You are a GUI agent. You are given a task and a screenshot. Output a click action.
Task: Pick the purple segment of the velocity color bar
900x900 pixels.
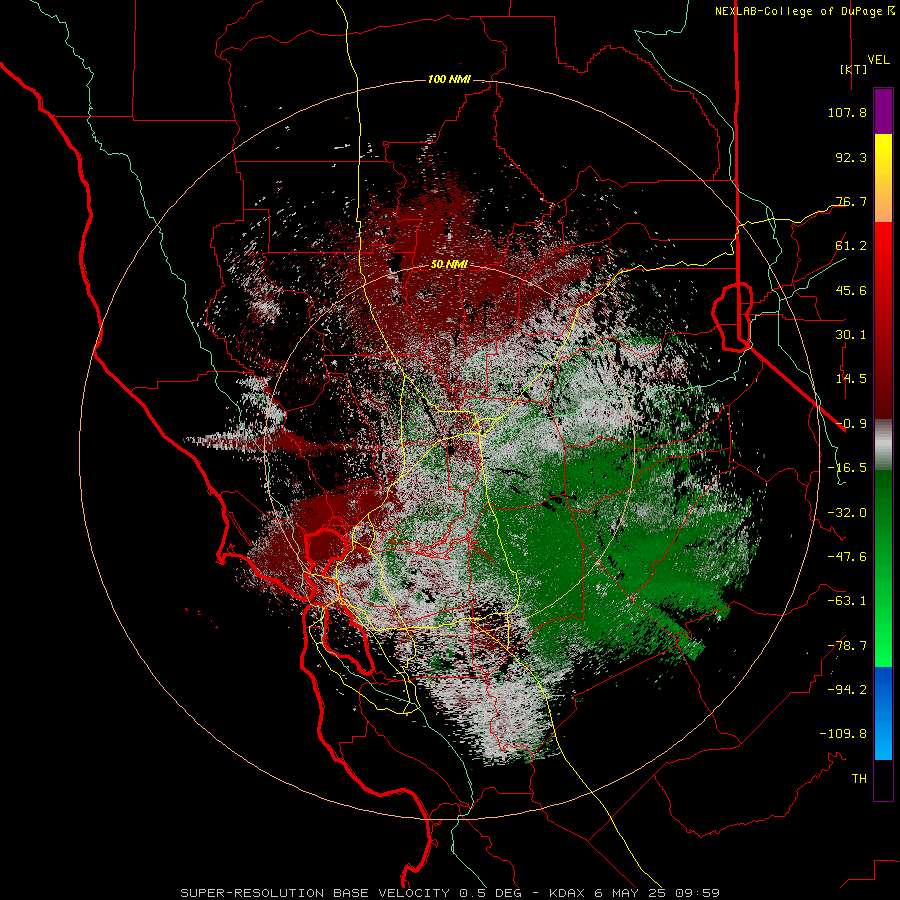click(x=883, y=111)
